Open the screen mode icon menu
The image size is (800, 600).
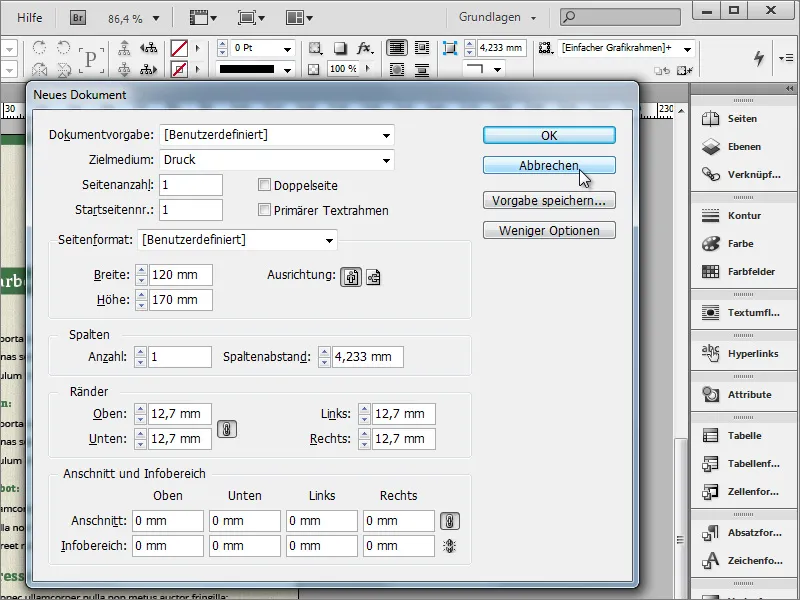point(251,18)
